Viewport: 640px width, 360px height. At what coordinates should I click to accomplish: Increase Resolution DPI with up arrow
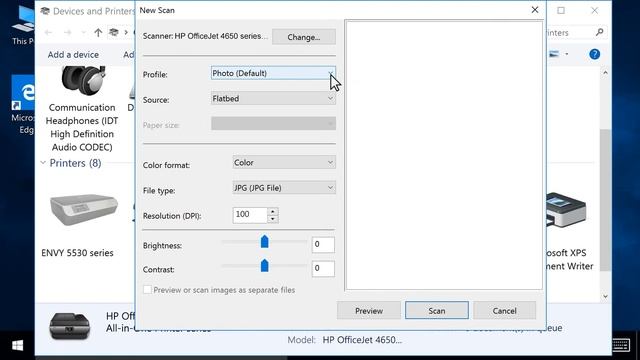click(273, 211)
